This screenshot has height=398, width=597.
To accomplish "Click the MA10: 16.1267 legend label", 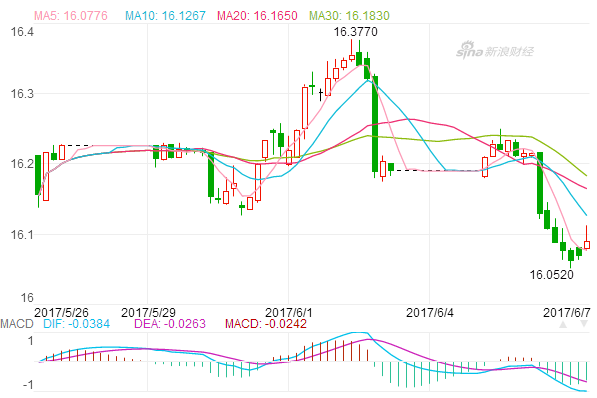I will [165, 16].
